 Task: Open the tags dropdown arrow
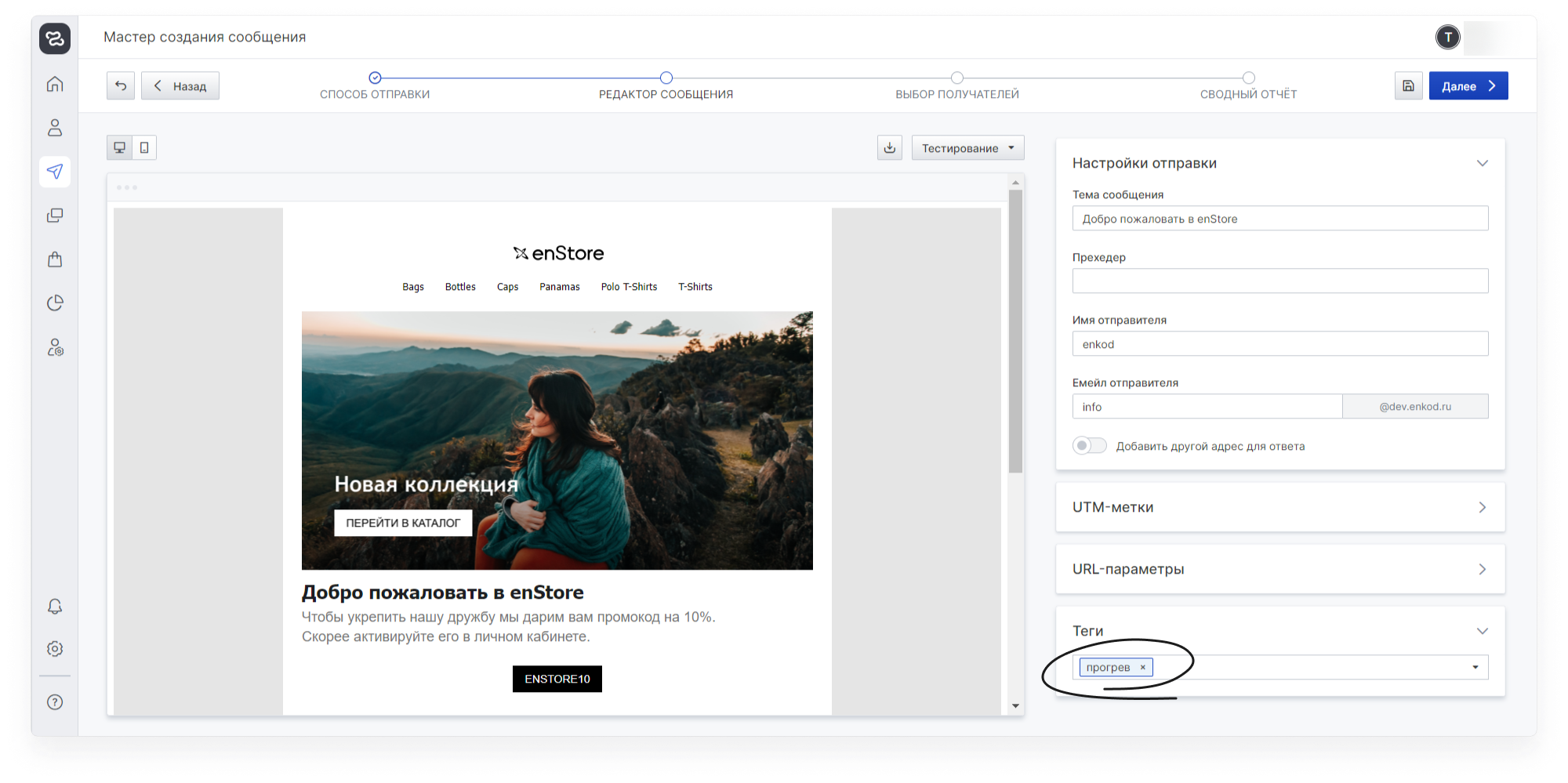pos(1475,667)
